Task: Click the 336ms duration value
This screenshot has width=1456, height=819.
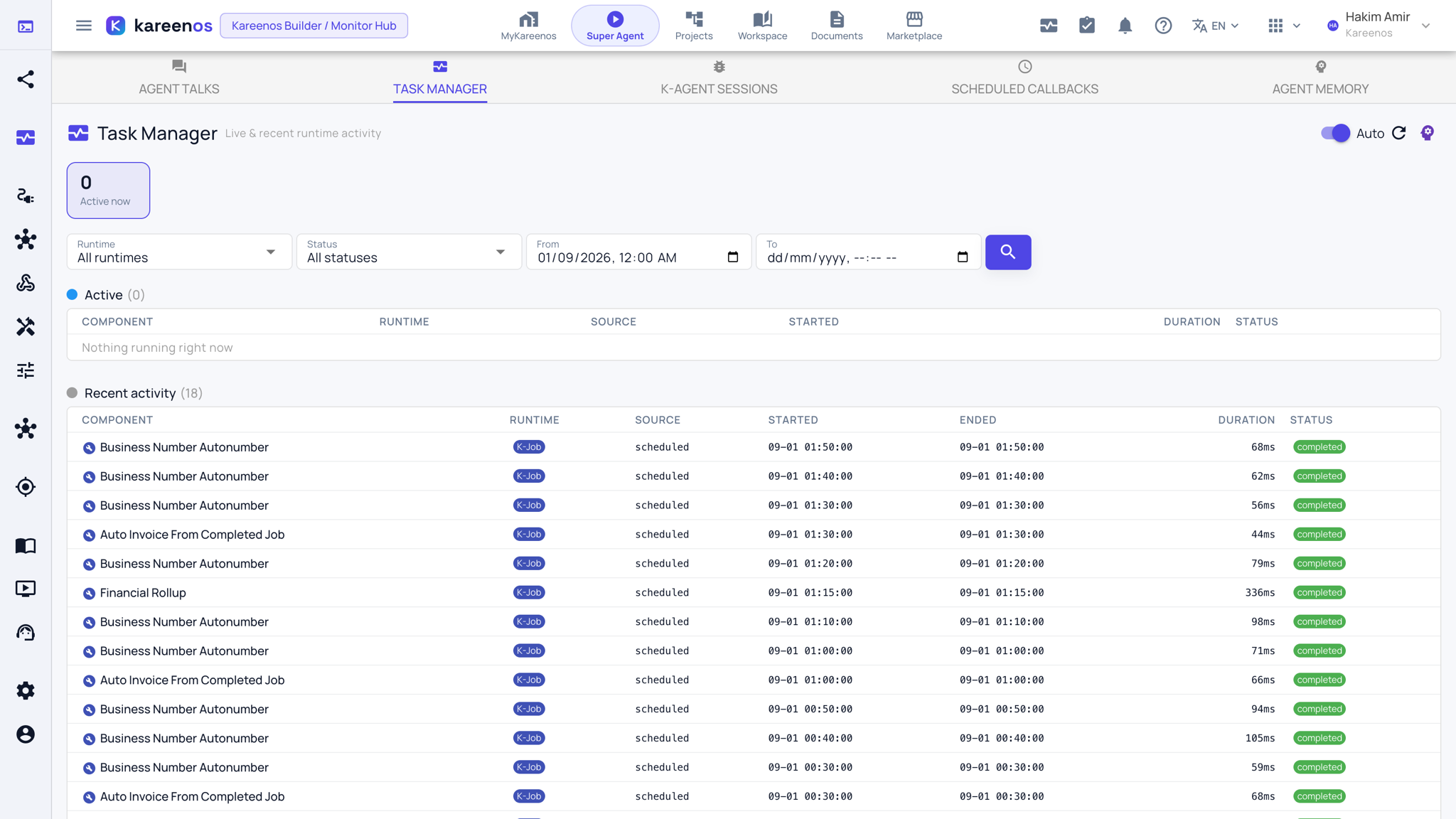Action: click(1260, 593)
